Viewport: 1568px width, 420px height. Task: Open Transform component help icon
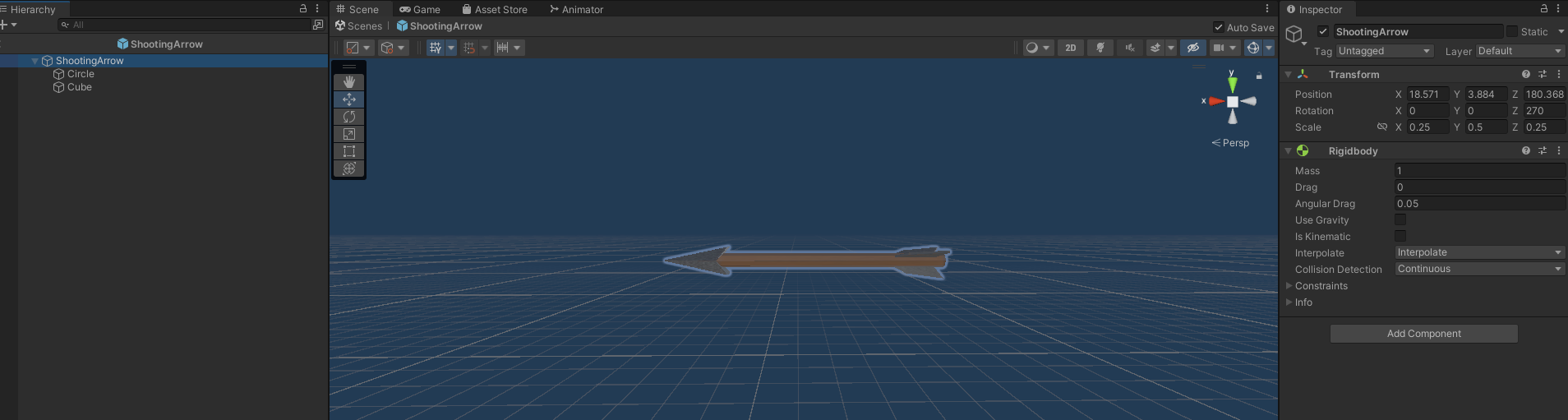[1526, 74]
